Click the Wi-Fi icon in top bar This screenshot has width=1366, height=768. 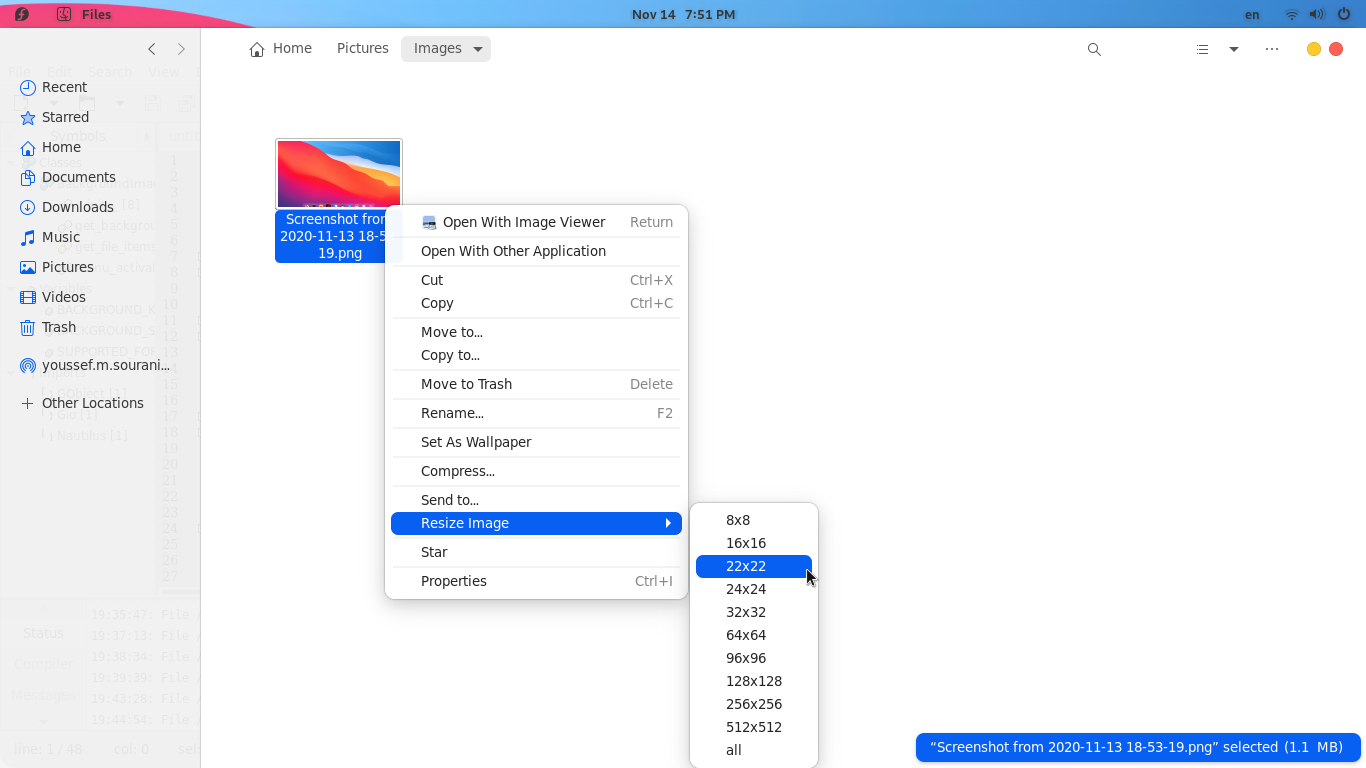coord(1292,14)
